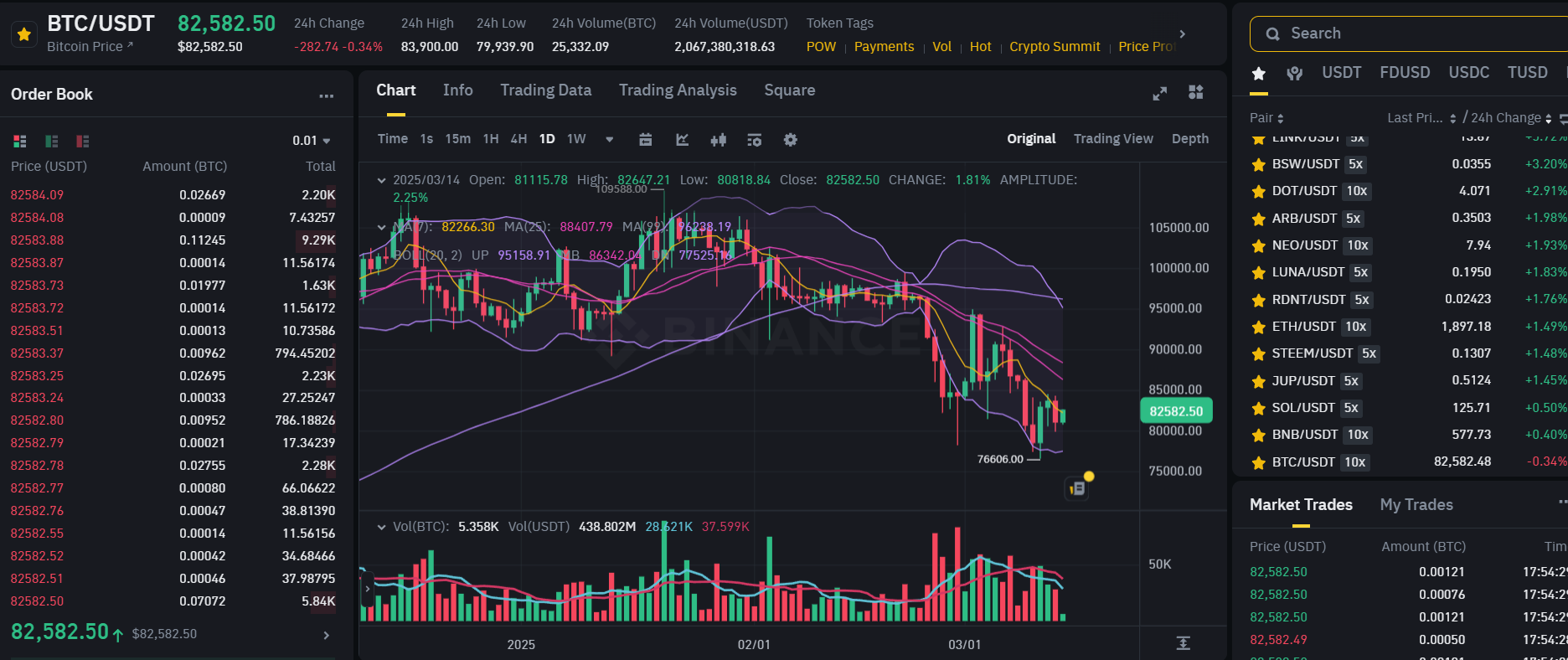Open Order Book more options menu
1568x660 pixels.
[327, 95]
